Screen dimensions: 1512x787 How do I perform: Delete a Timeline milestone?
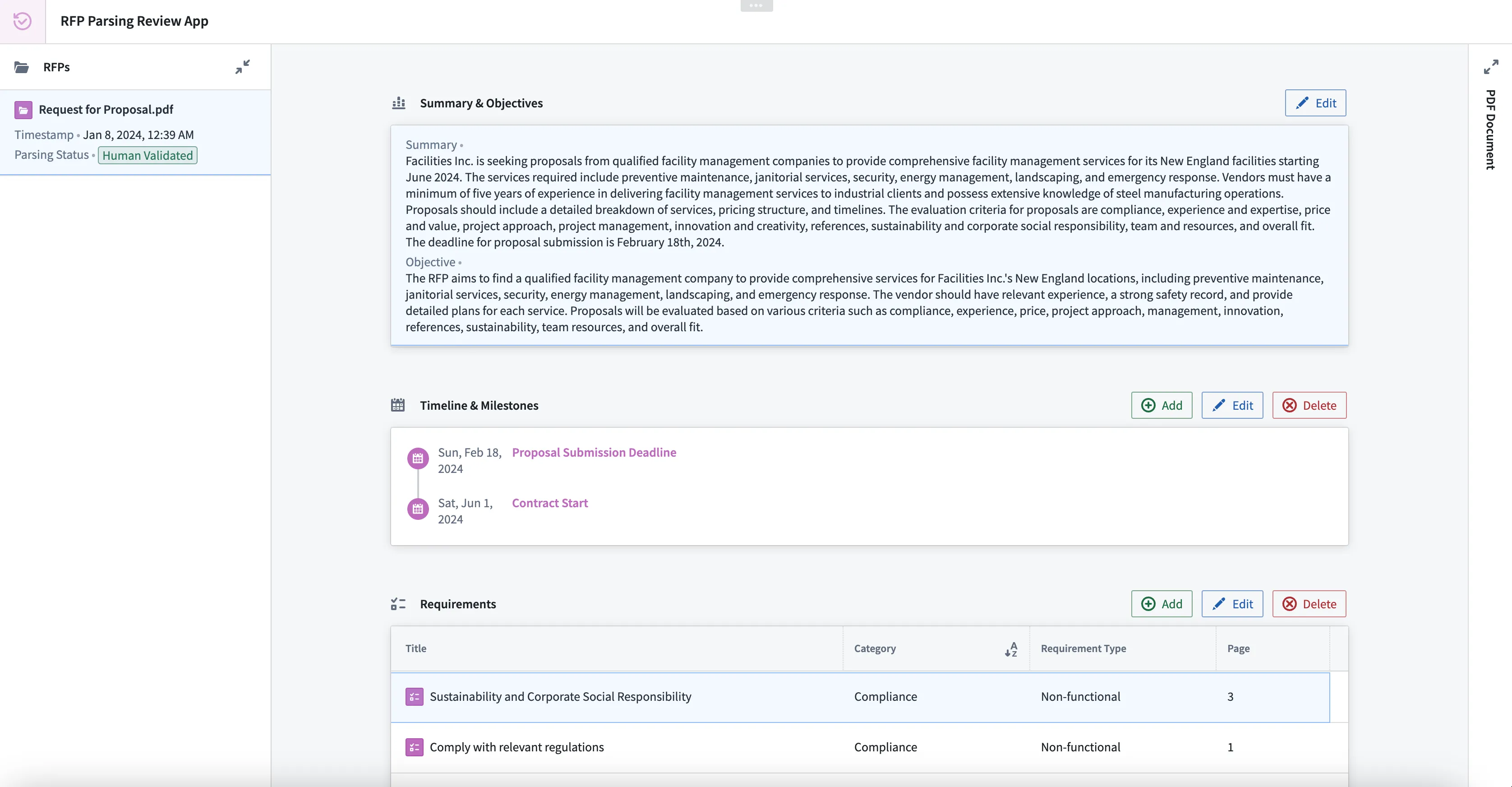[1309, 405]
